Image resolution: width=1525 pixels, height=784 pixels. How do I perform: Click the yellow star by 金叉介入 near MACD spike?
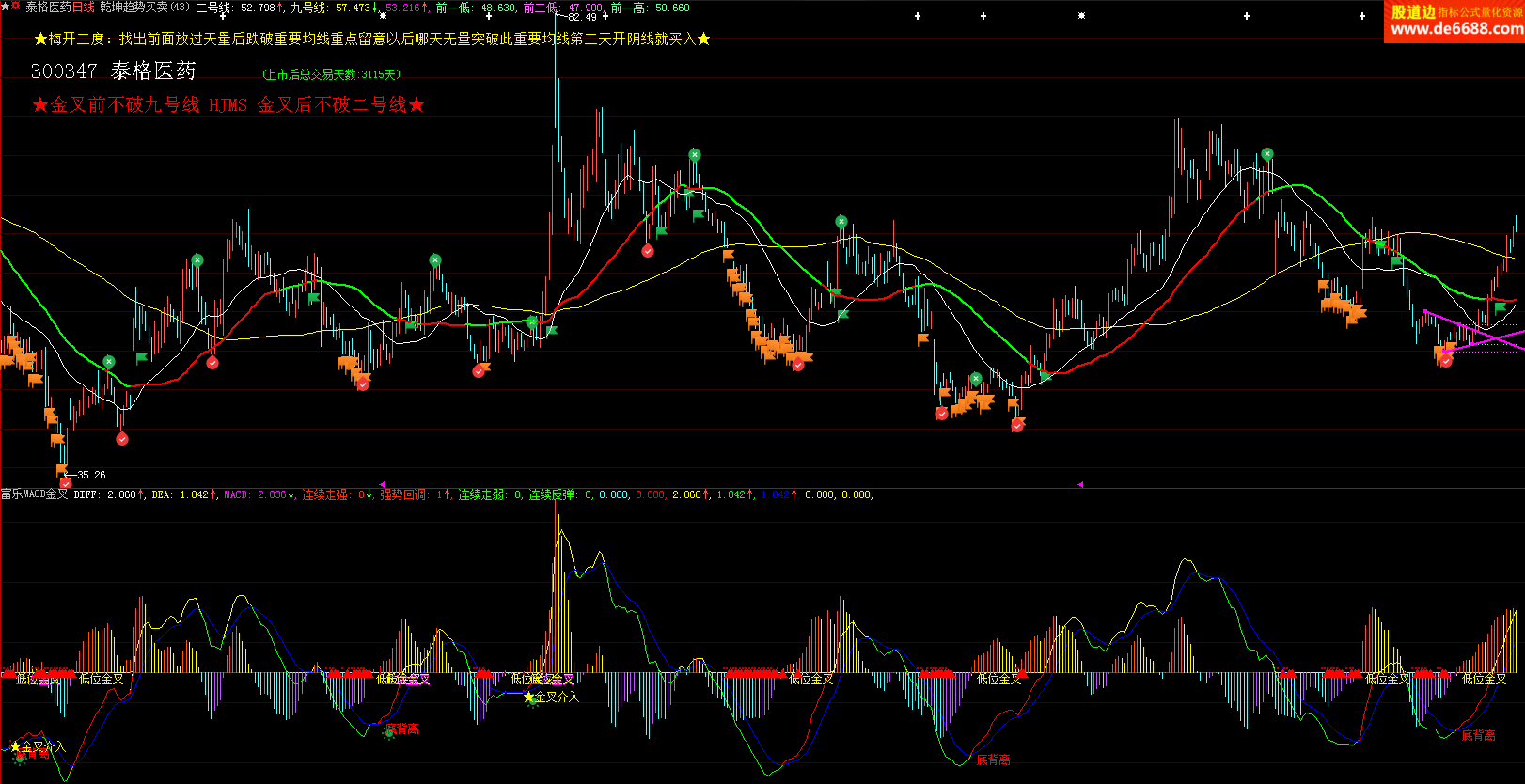click(x=528, y=698)
